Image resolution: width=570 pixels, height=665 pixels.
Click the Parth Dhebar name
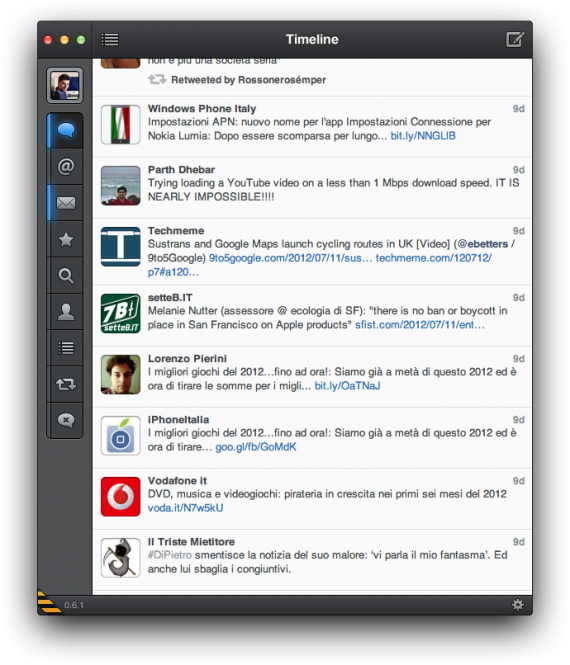(181, 170)
